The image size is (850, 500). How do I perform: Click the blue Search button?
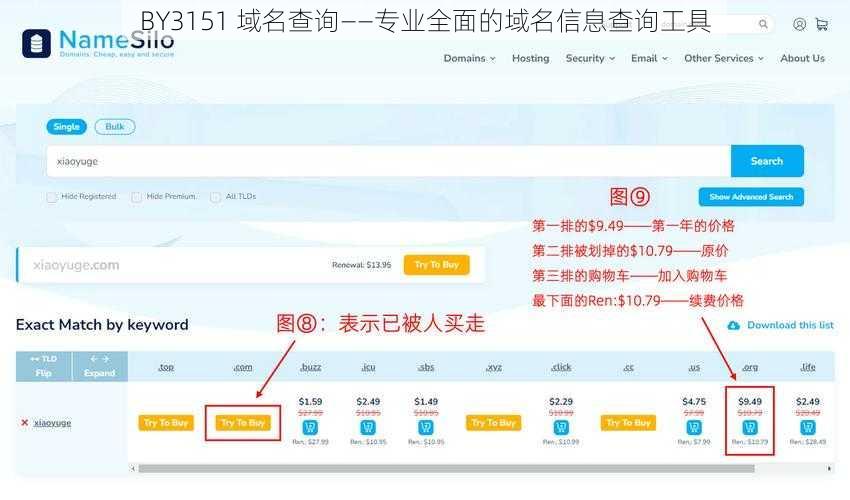[767, 161]
